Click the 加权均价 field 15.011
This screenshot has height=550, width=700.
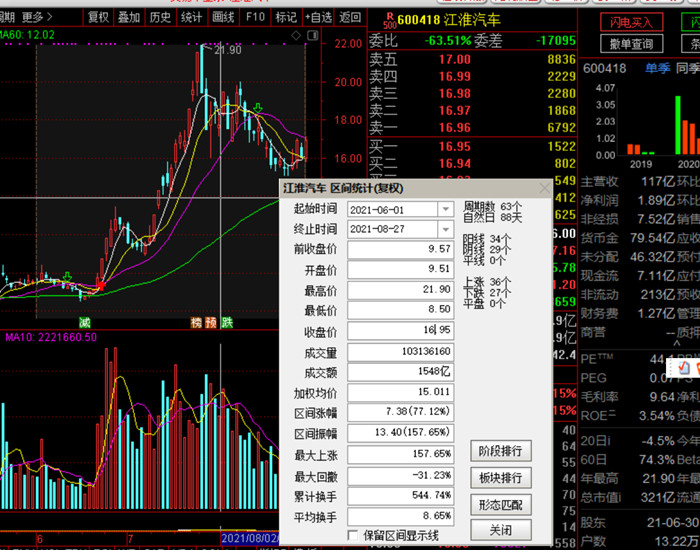[x=400, y=392]
